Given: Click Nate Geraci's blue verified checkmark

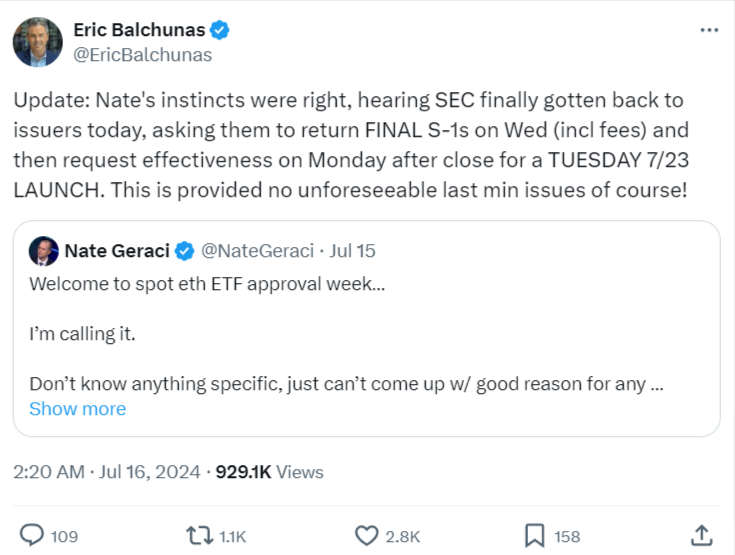Looking at the screenshot, I should [x=185, y=251].
